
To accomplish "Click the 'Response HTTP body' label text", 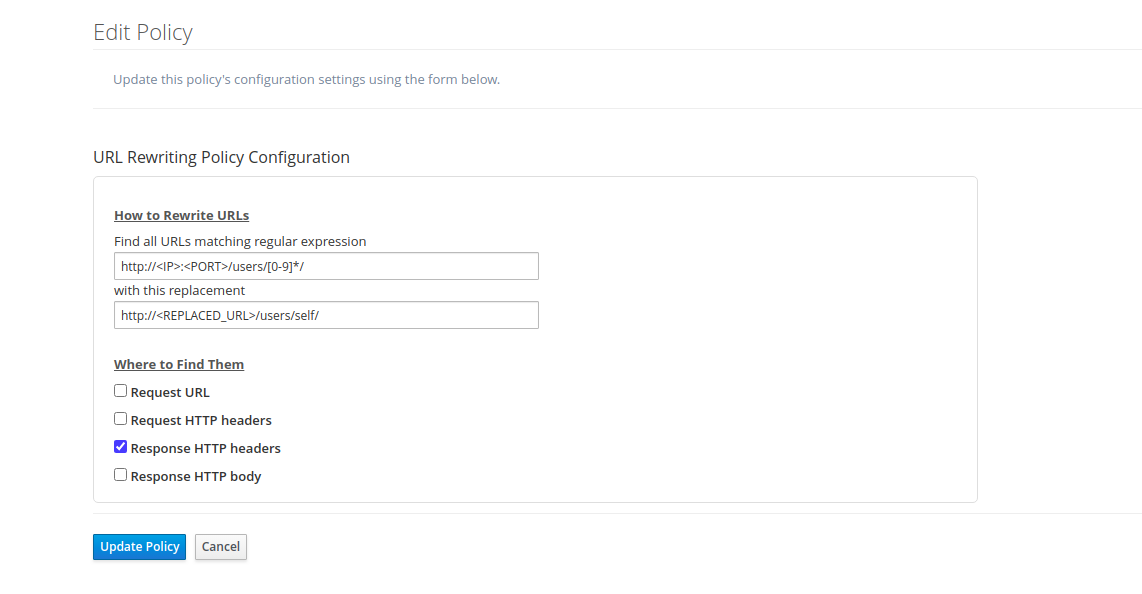I will click(196, 476).
